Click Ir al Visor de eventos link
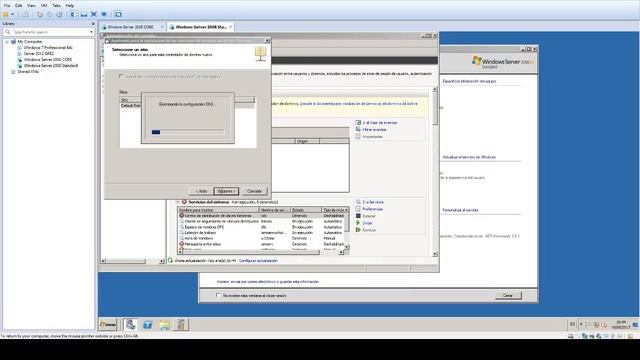This screenshot has height=360, width=640. tap(379, 122)
